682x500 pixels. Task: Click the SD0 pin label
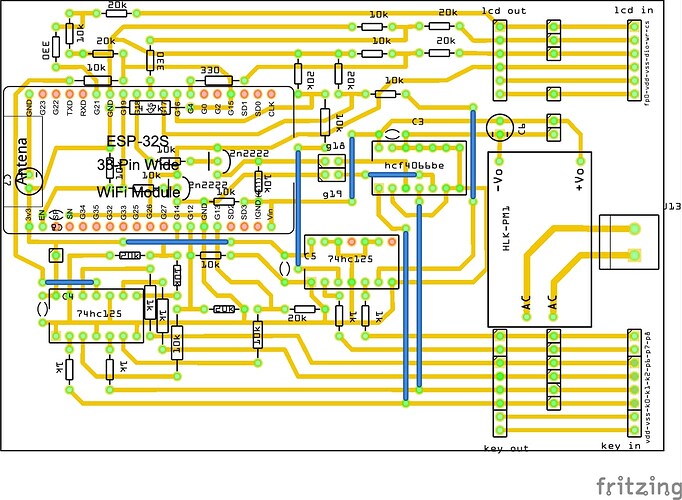[258, 108]
